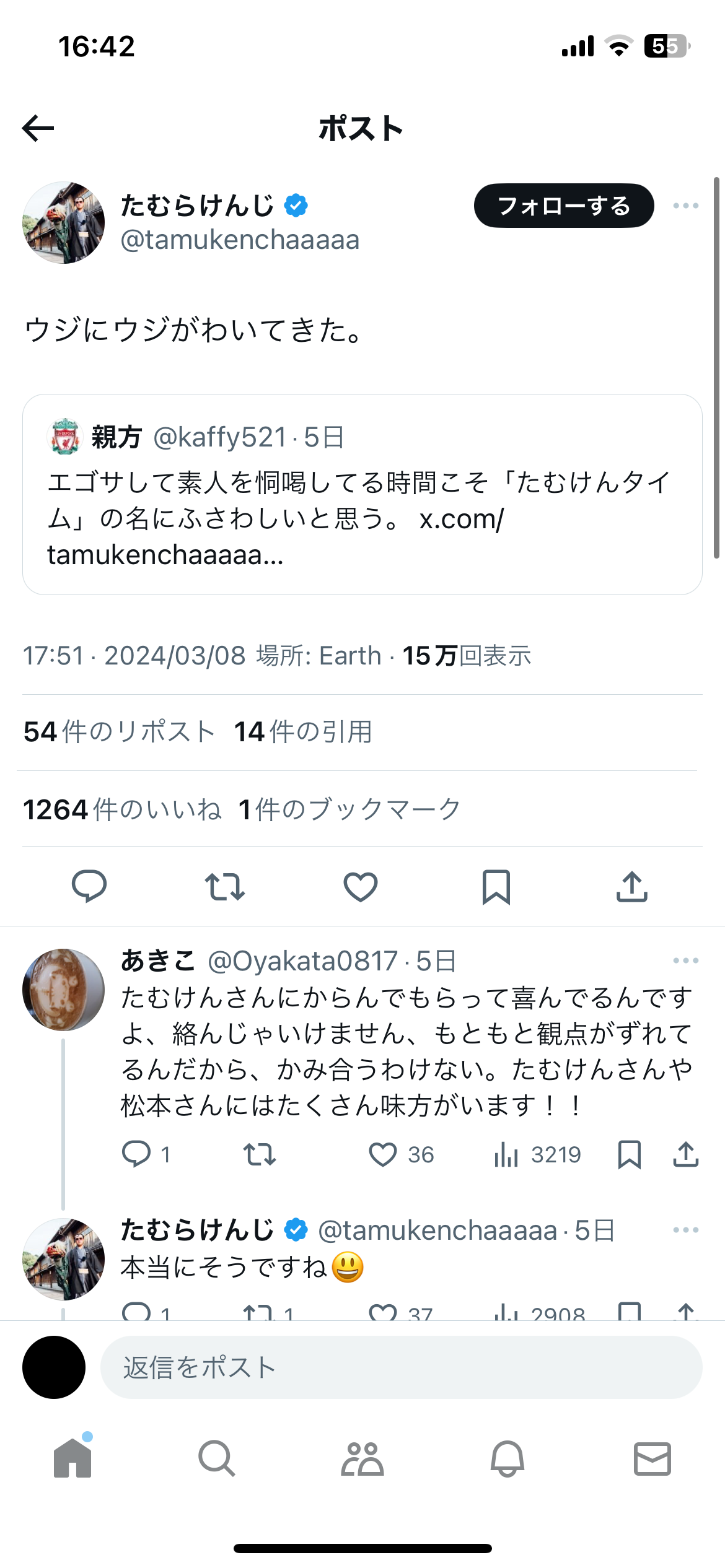Viewport: 725px width, 1568px height.
Task: Open more options on あきこ's reply
Action: click(x=686, y=960)
